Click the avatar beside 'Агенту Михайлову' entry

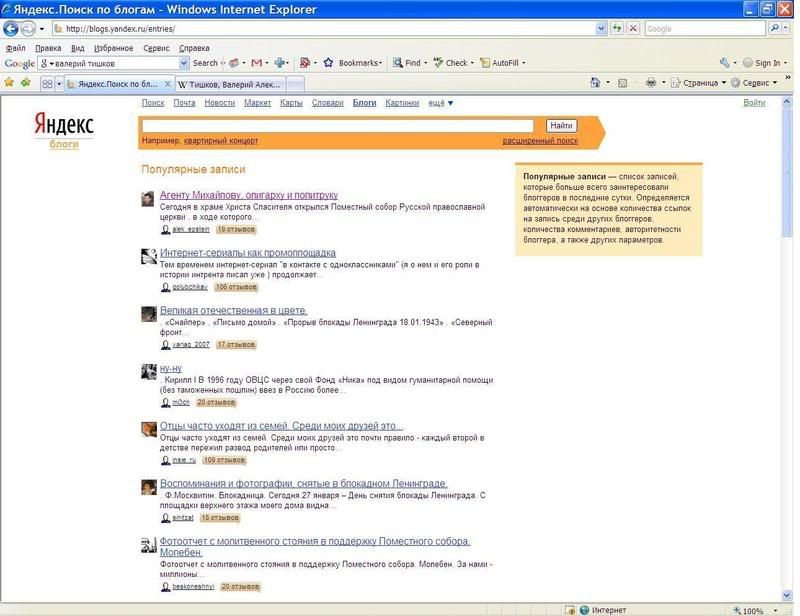click(x=148, y=199)
